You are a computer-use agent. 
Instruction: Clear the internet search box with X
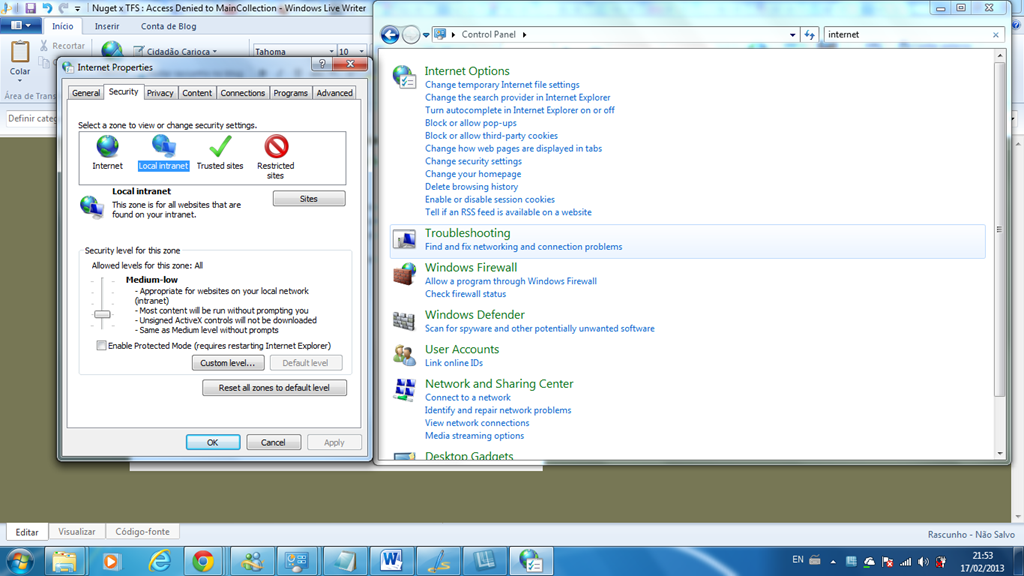tap(996, 35)
